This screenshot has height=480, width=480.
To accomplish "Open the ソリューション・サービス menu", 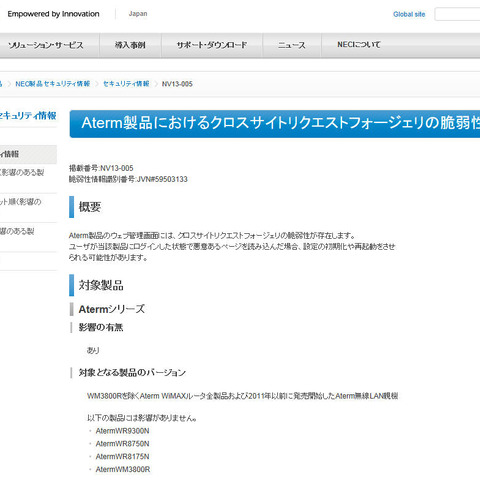I will [x=46, y=45].
